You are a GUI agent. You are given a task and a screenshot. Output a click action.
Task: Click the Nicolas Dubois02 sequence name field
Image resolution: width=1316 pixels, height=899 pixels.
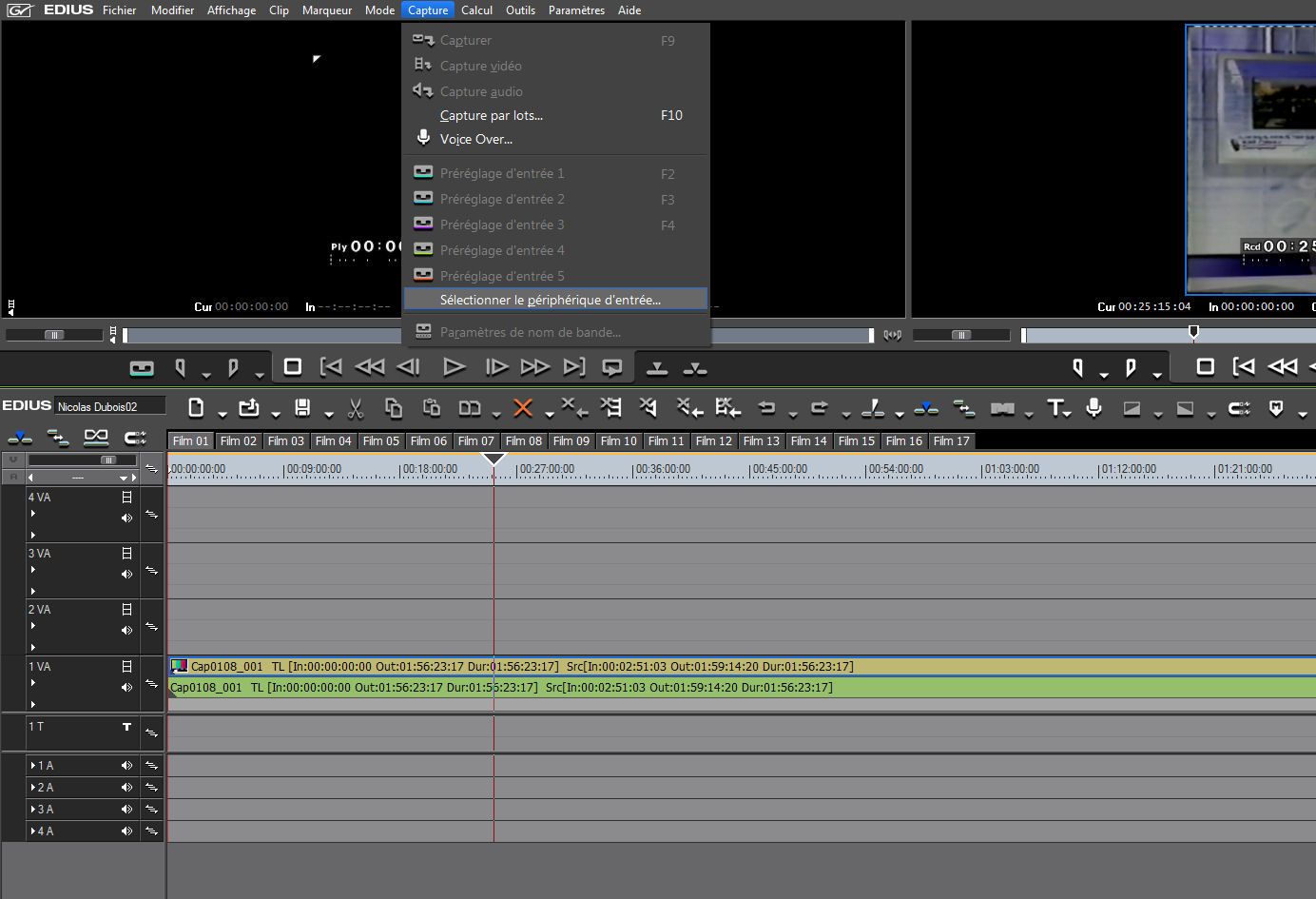click(x=109, y=406)
